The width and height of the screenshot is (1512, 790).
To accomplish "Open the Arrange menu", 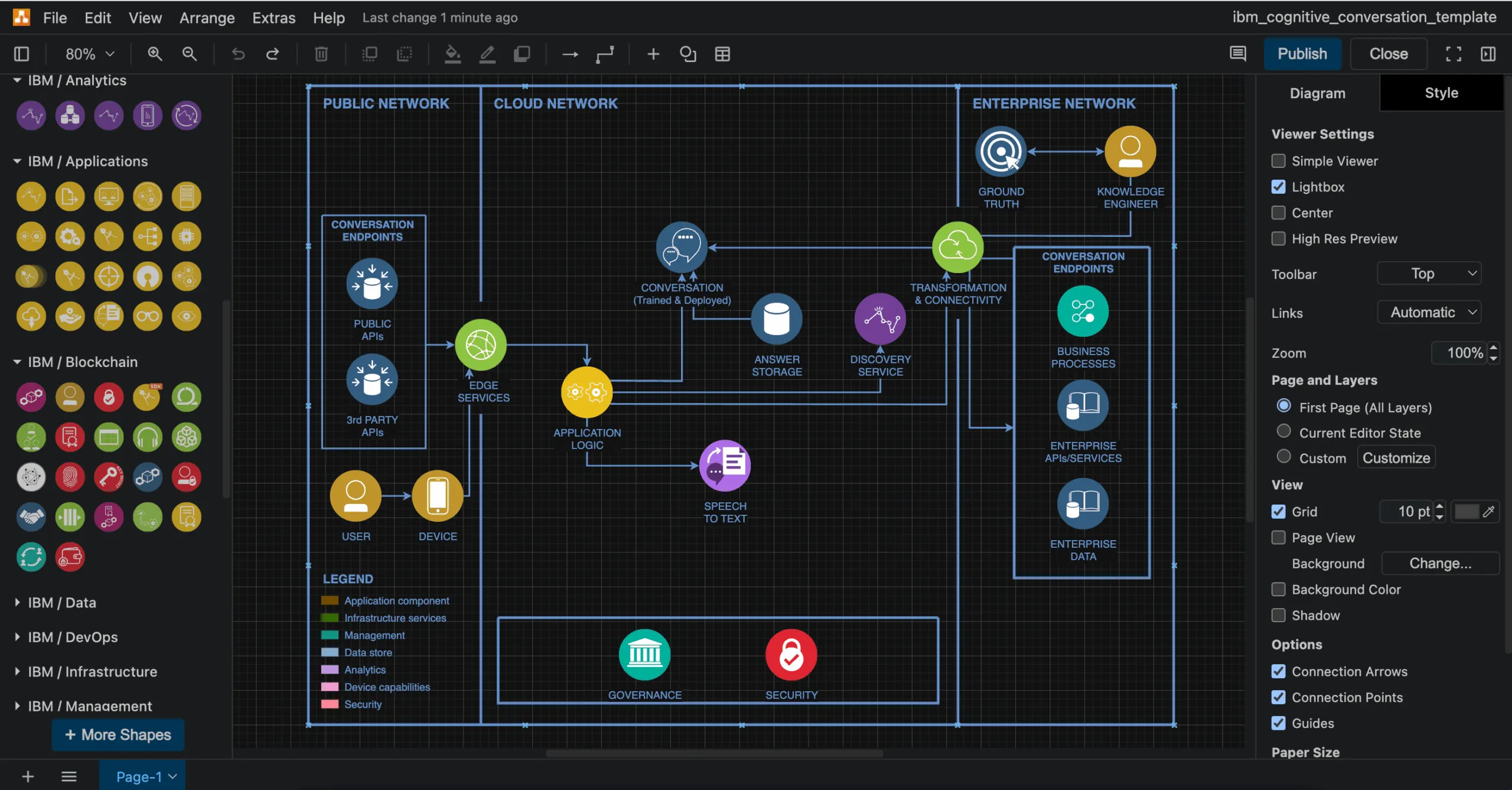I will coord(207,17).
